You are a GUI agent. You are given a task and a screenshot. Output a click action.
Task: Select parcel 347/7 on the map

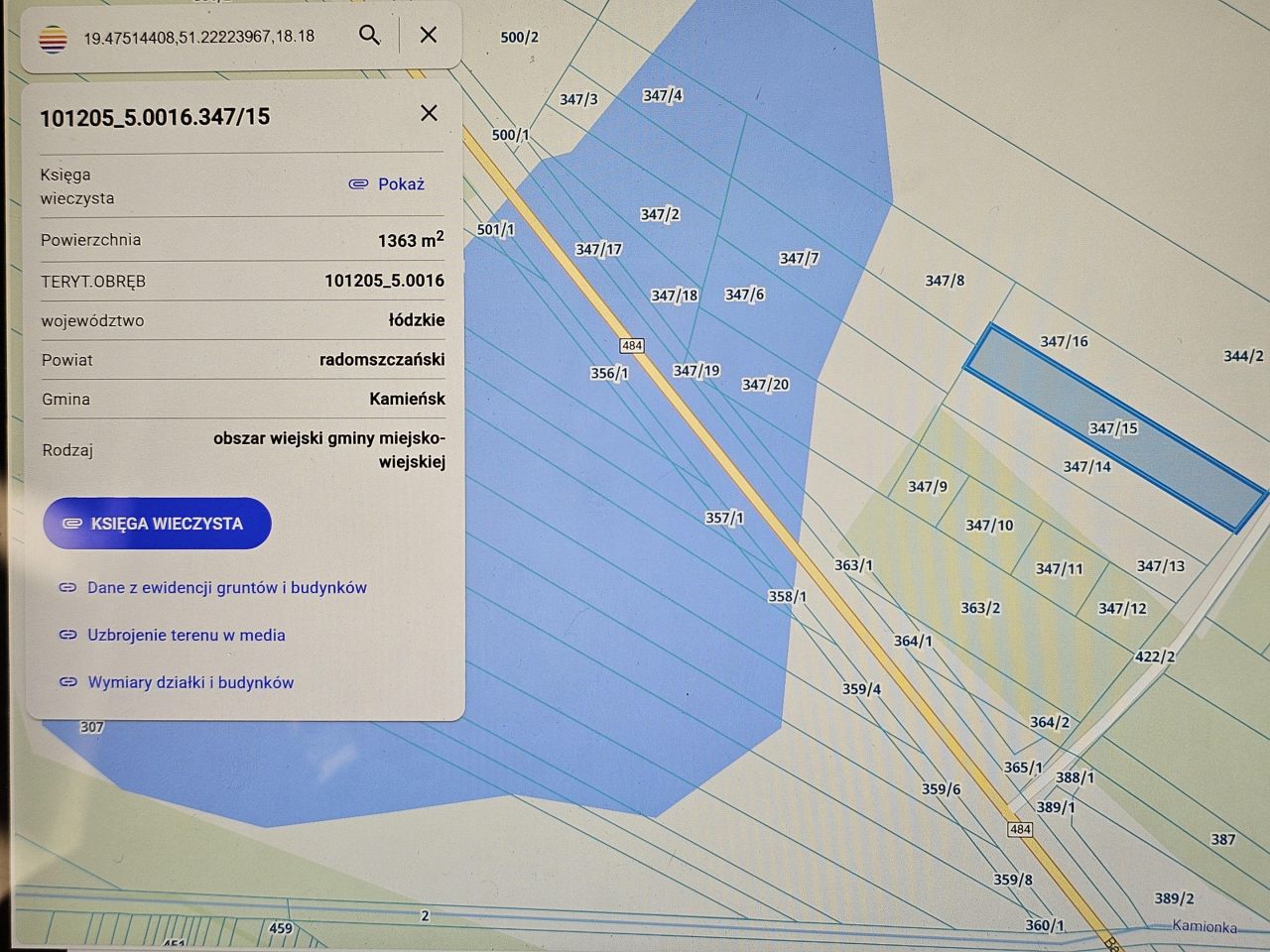[x=799, y=258]
